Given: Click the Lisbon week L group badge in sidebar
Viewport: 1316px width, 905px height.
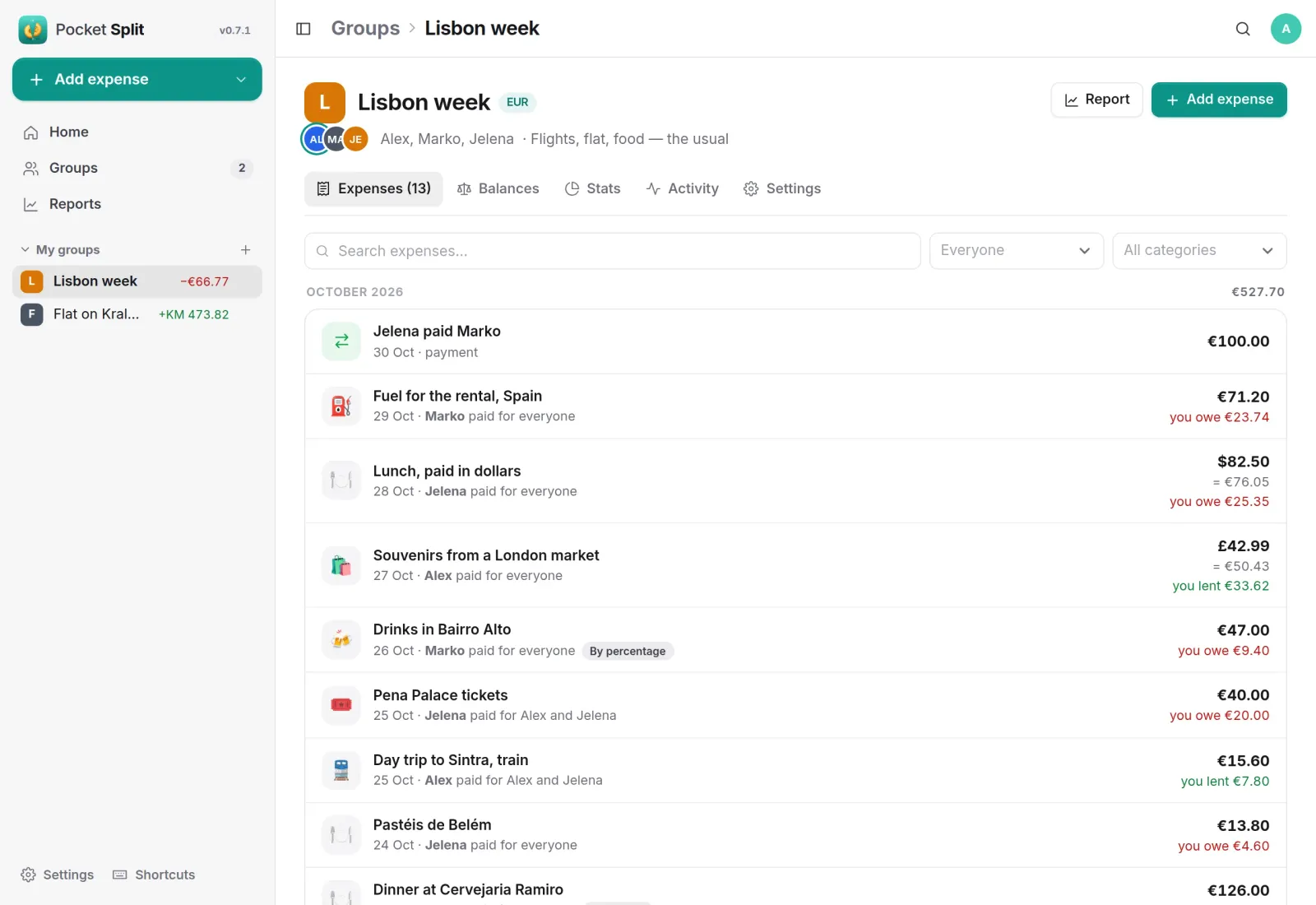Looking at the screenshot, I should tap(31, 281).
